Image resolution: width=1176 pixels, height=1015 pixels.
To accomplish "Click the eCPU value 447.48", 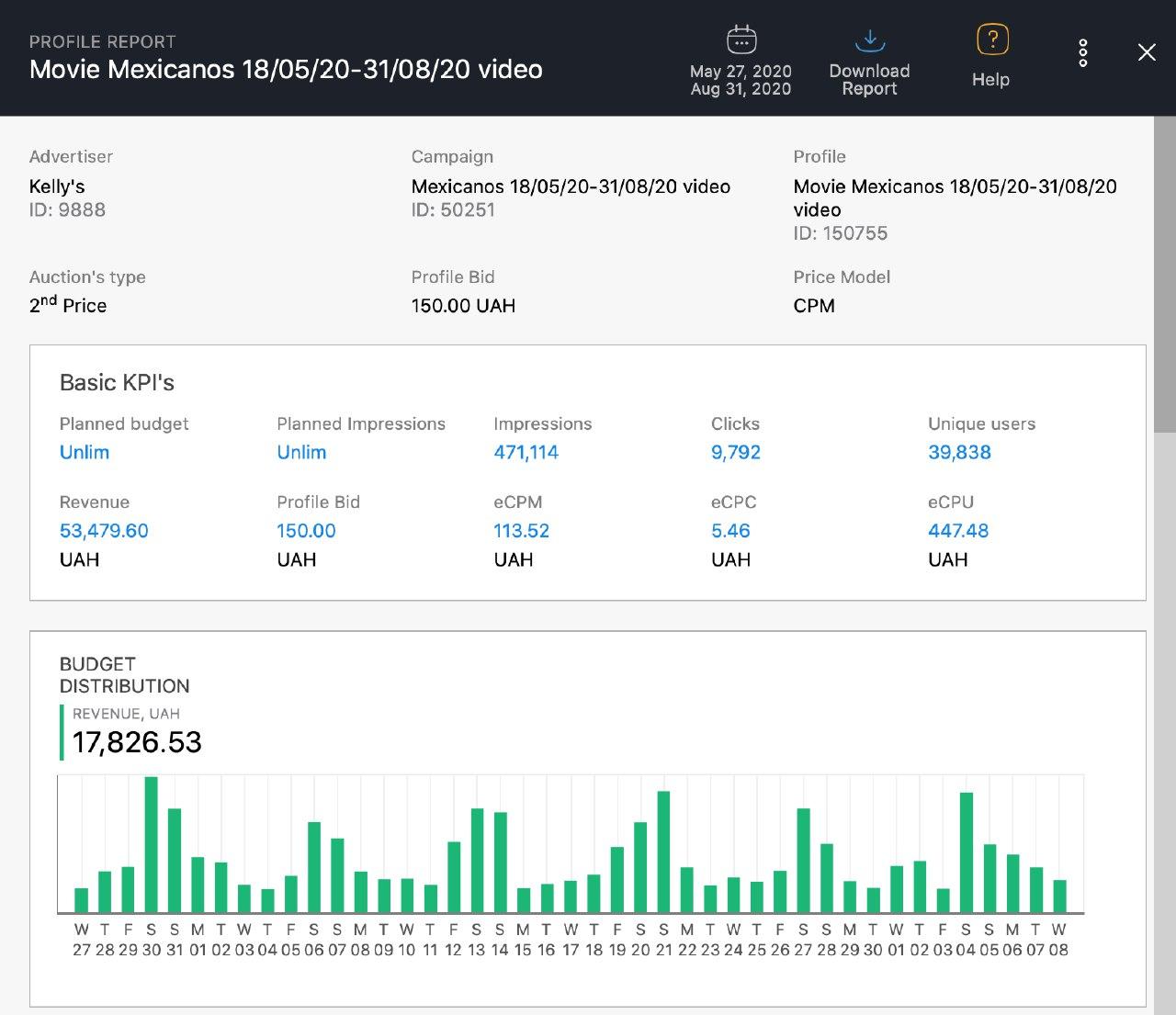I will (x=958, y=531).
